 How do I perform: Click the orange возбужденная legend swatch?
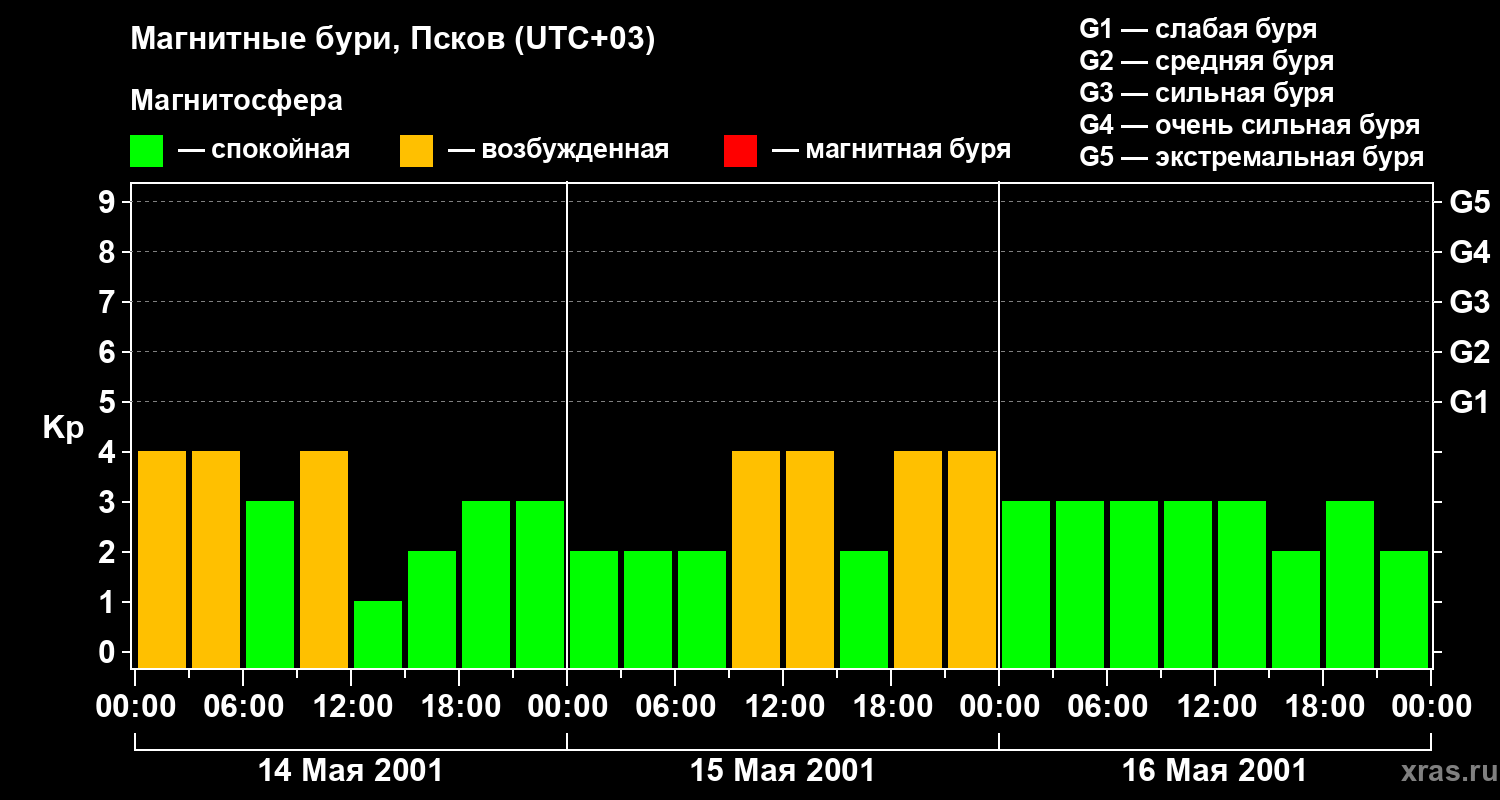tap(416, 151)
